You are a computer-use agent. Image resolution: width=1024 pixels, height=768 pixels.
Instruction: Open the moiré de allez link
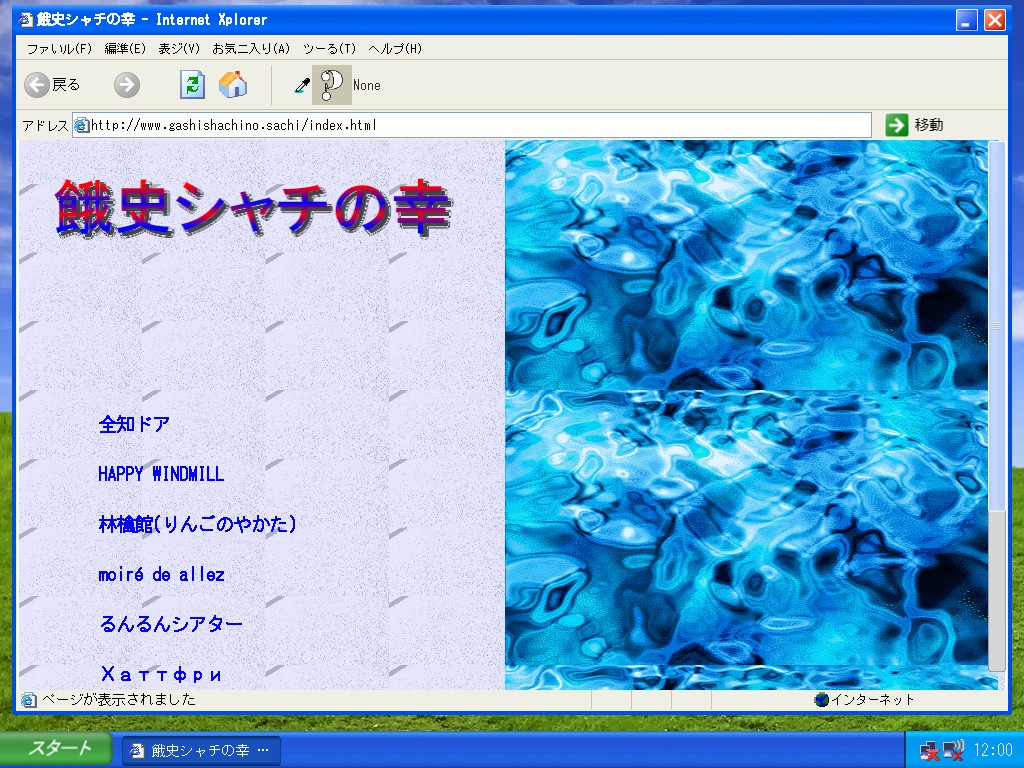point(161,575)
